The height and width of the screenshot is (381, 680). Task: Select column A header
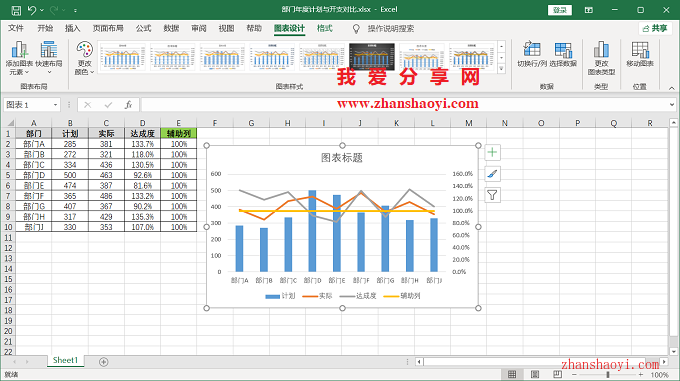(x=33, y=123)
